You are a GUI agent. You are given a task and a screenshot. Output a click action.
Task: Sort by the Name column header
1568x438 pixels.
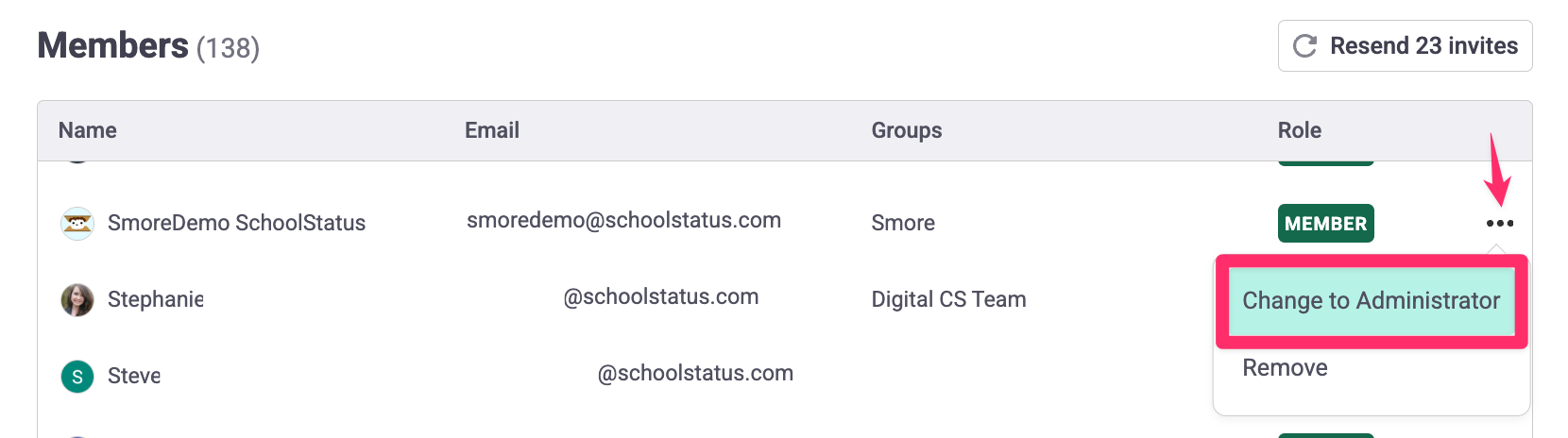(x=88, y=130)
